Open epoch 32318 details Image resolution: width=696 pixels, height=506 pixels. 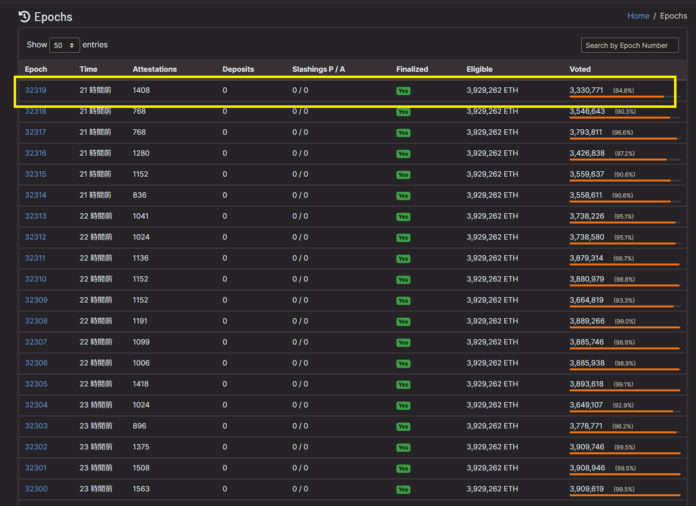coord(36,111)
